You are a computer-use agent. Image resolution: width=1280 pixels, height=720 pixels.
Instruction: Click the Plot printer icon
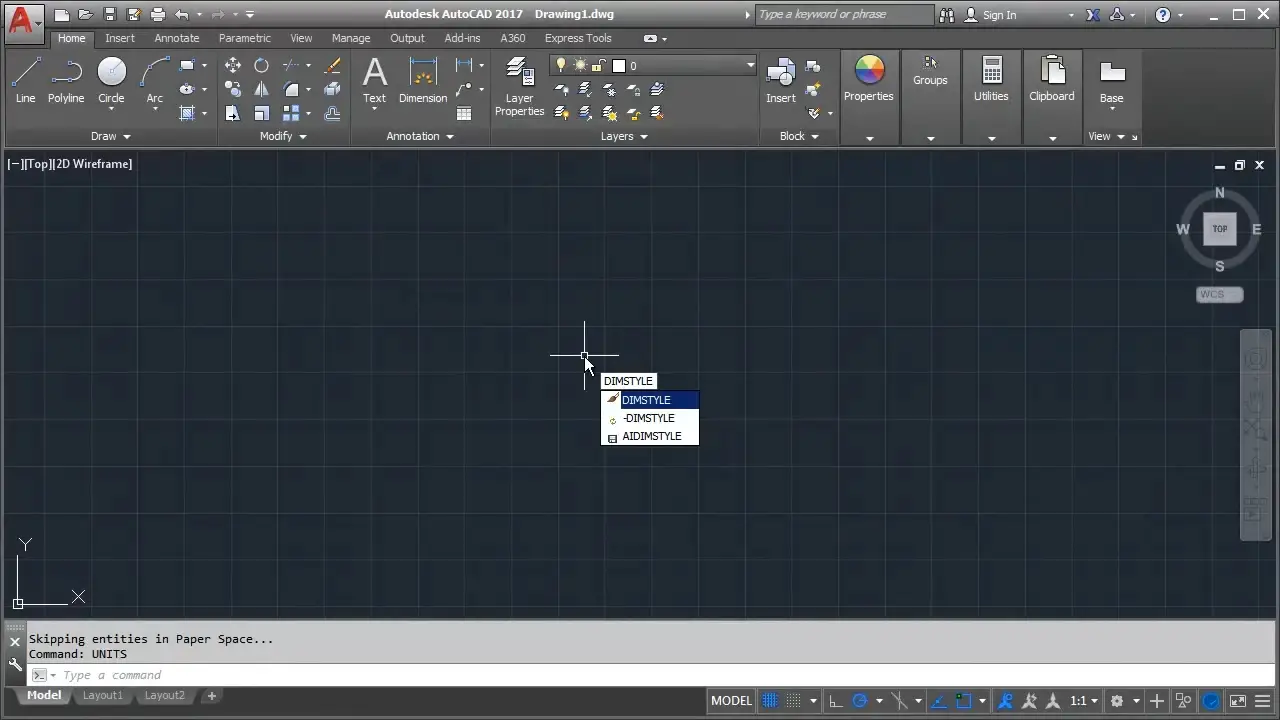pyautogui.click(x=158, y=15)
